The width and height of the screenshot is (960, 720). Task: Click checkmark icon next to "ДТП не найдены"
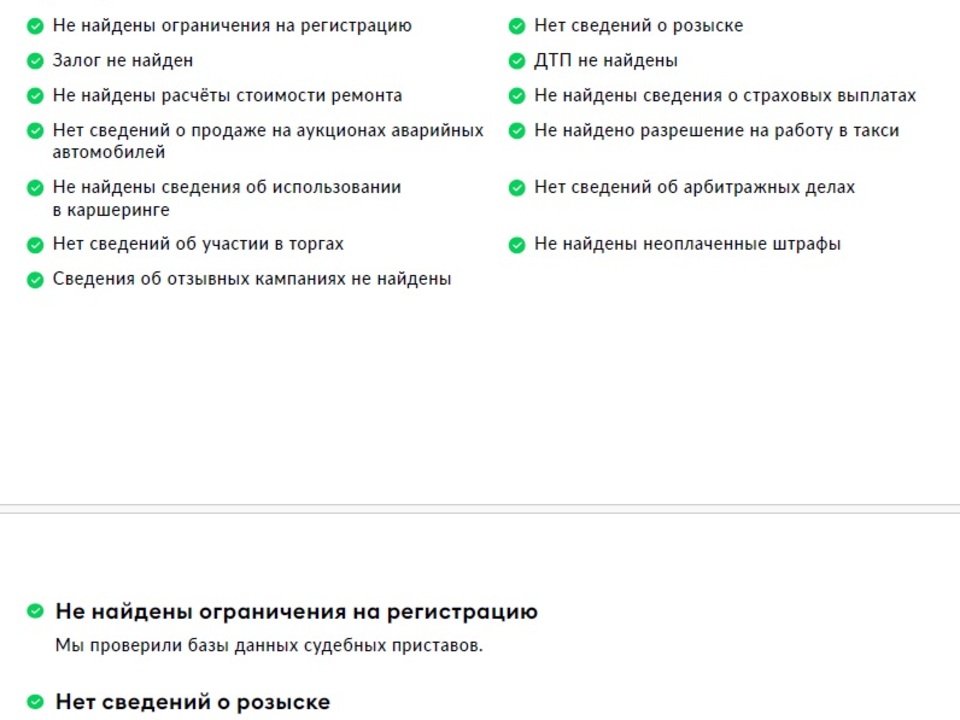(x=516, y=61)
